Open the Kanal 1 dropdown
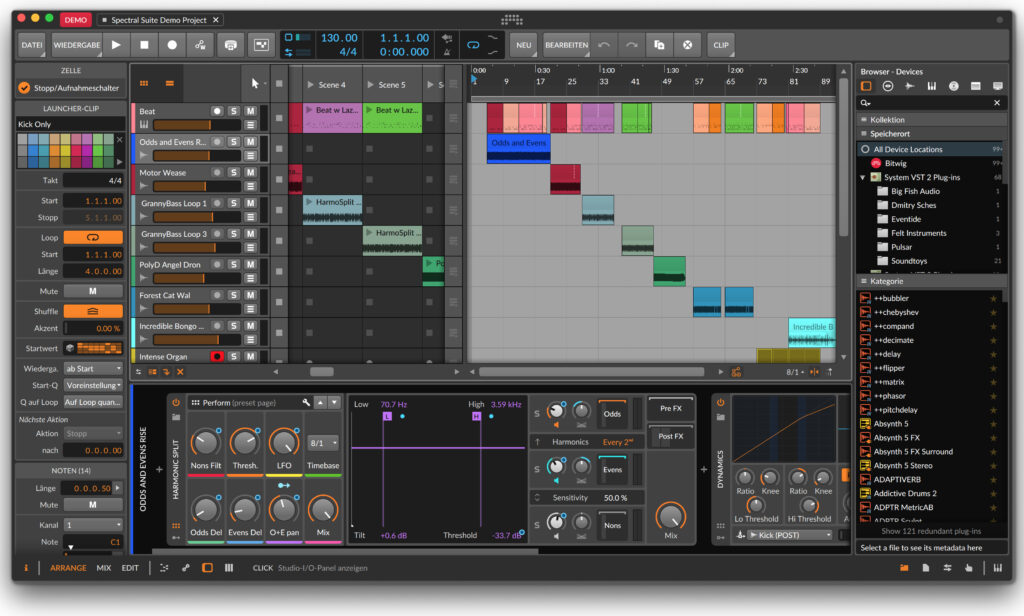Viewport: 1024px width, 616px height. tap(93, 525)
